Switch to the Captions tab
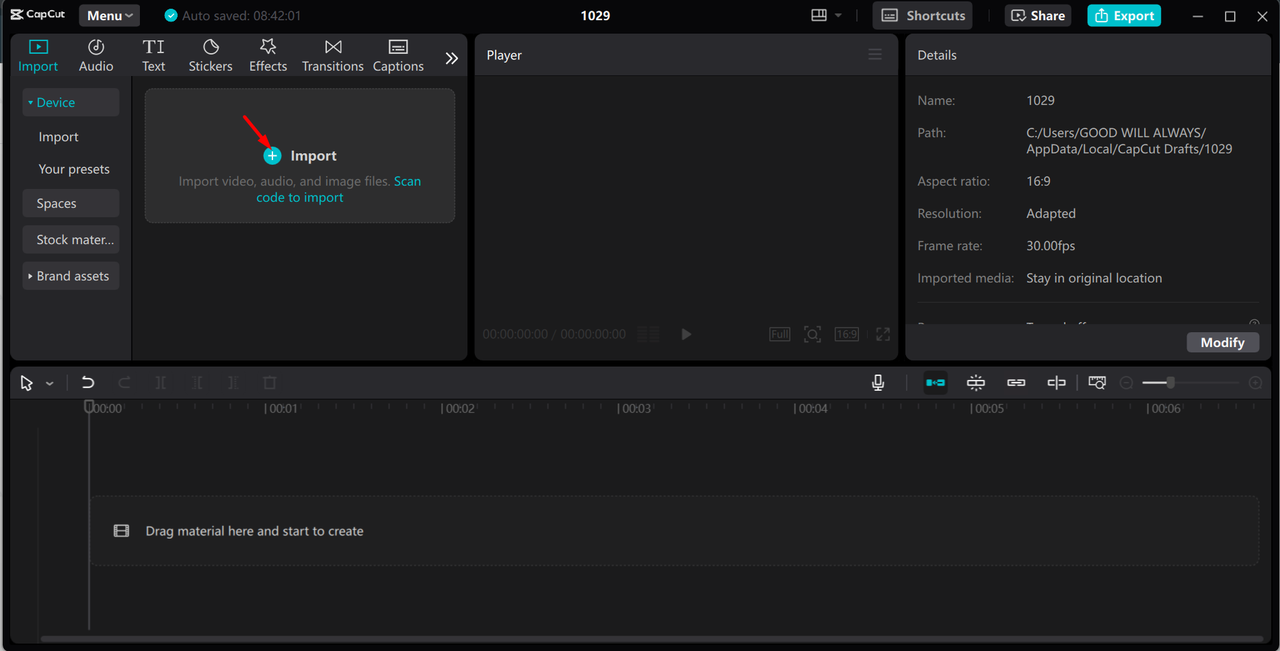Image resolution: width=1280 pixels, height=651 pixels. coord(398,55)
